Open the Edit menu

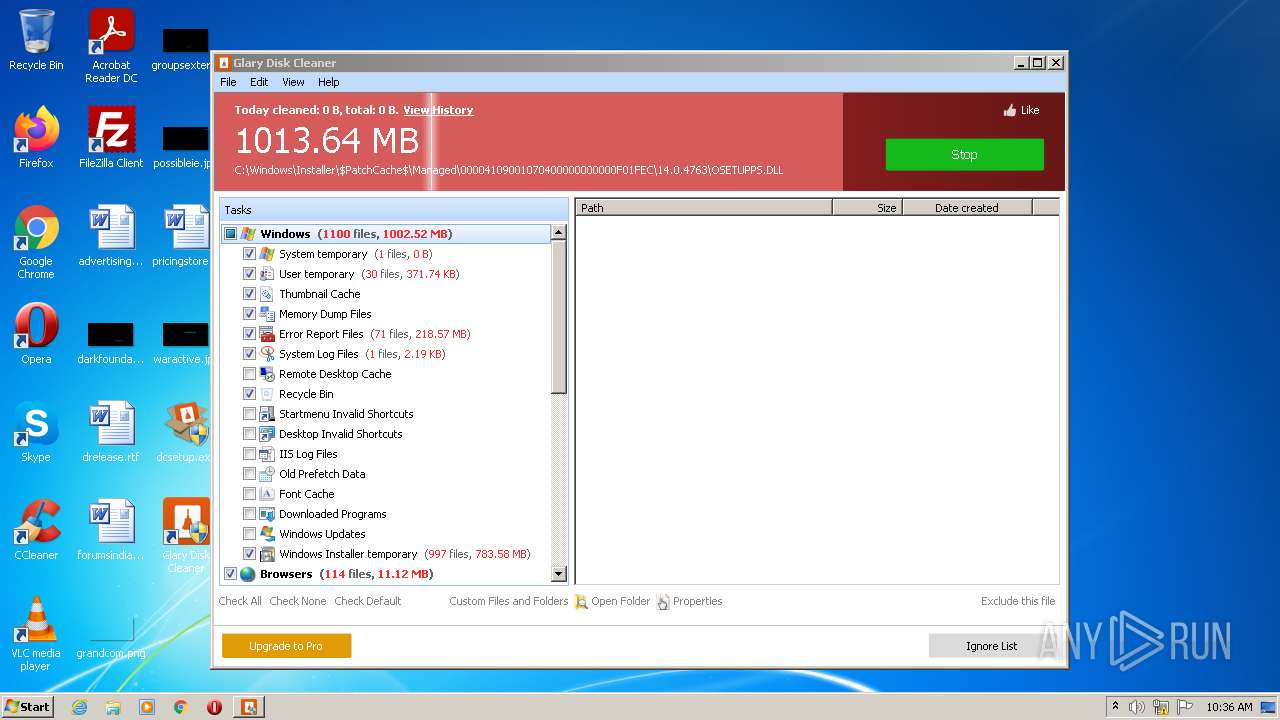[x=259, y=82]
